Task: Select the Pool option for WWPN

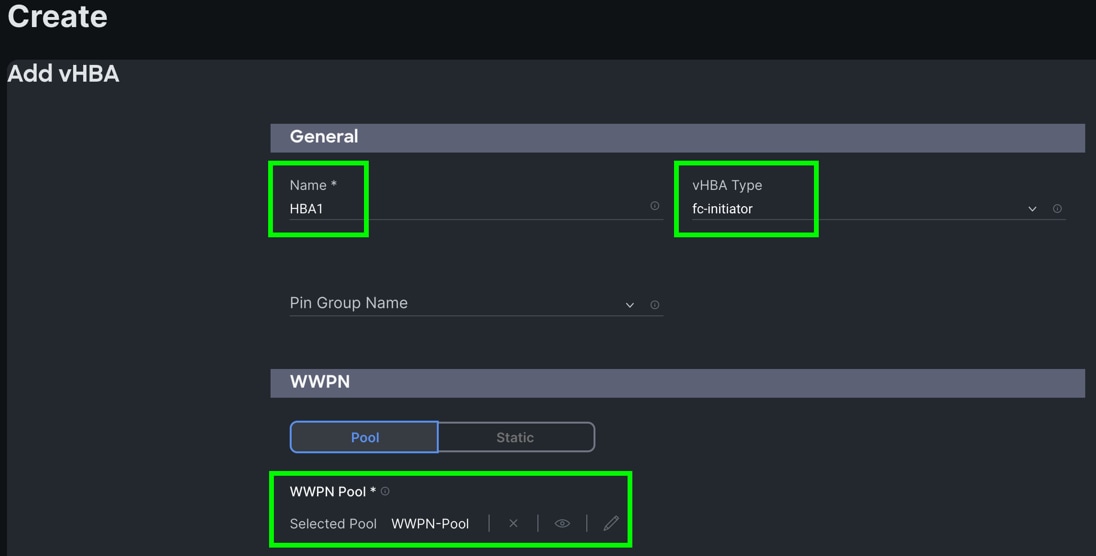Action: (364, 437)
